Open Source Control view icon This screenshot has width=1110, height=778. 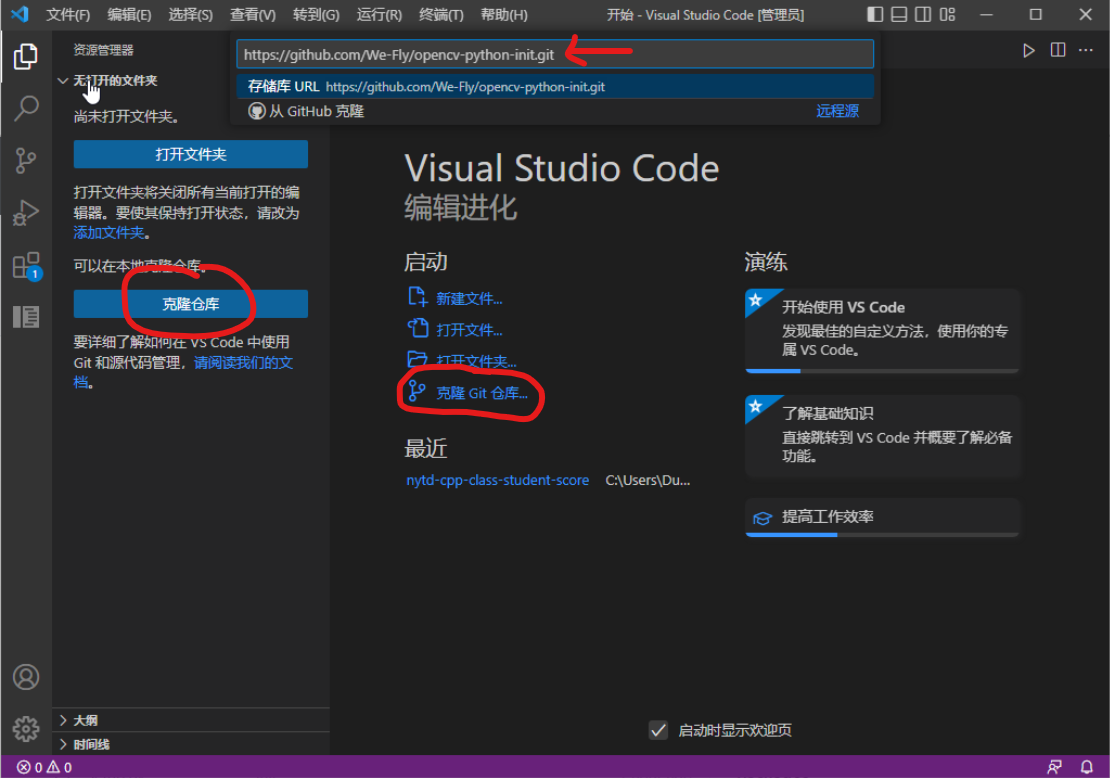(26, 160)
